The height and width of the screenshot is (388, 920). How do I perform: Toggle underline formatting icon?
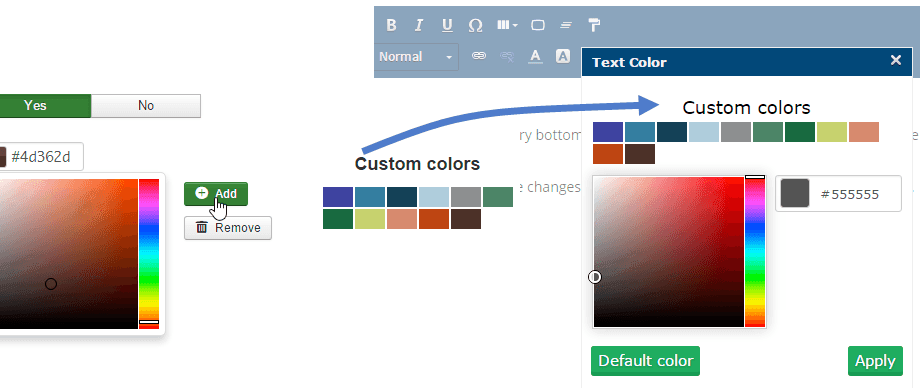coord(447,25)
